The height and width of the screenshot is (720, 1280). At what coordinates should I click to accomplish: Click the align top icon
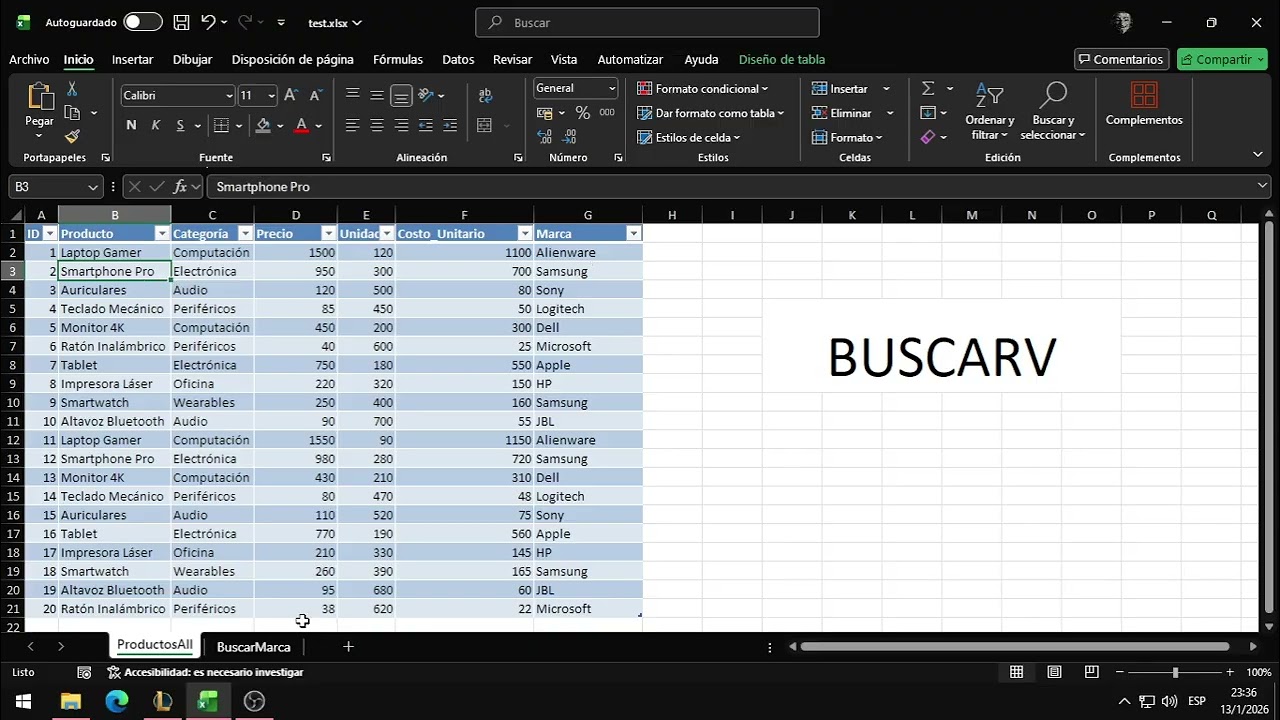352,95
